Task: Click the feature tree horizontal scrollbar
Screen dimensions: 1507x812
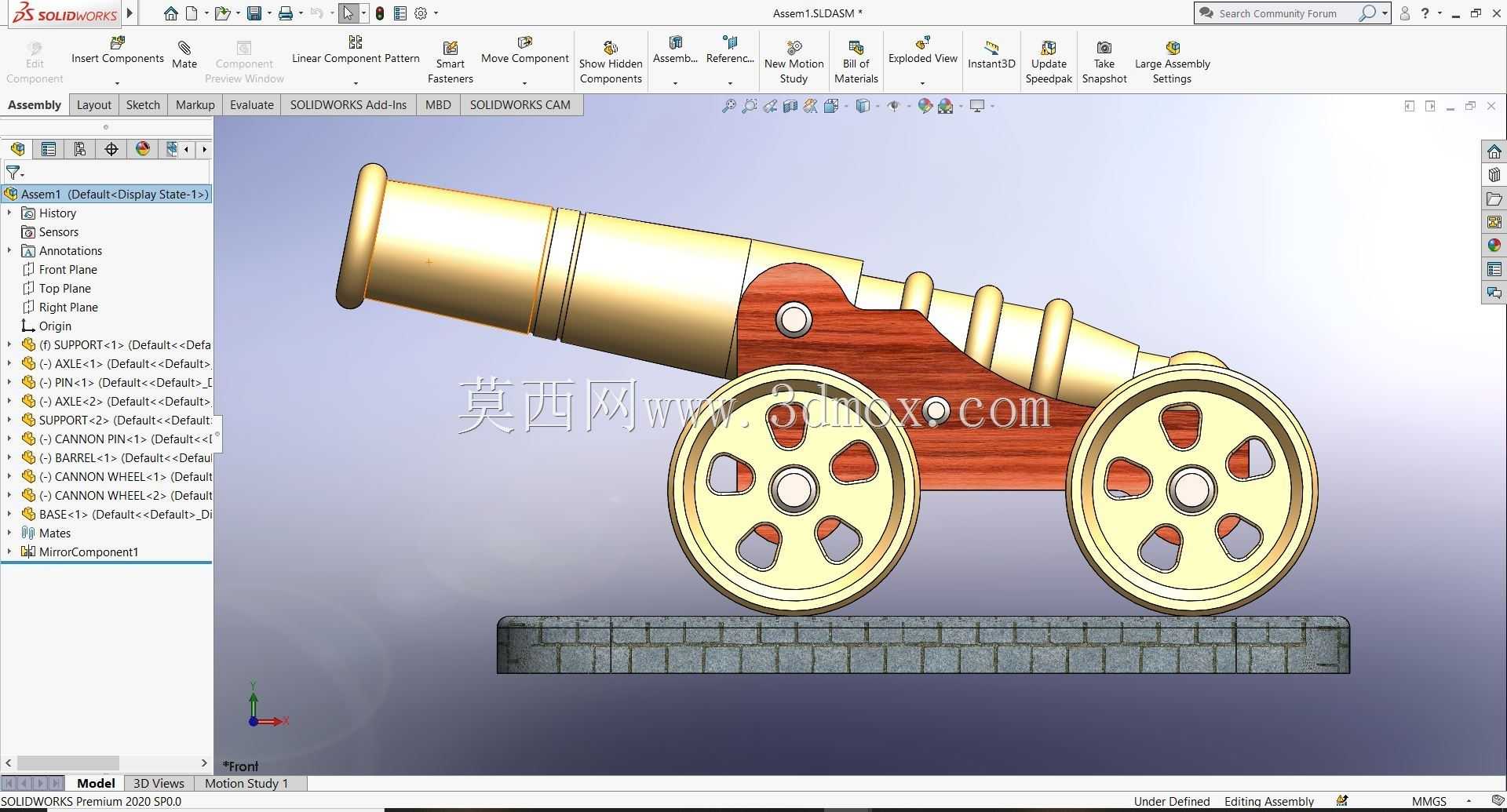Action: pyautogui.click(x=68, y=763)
